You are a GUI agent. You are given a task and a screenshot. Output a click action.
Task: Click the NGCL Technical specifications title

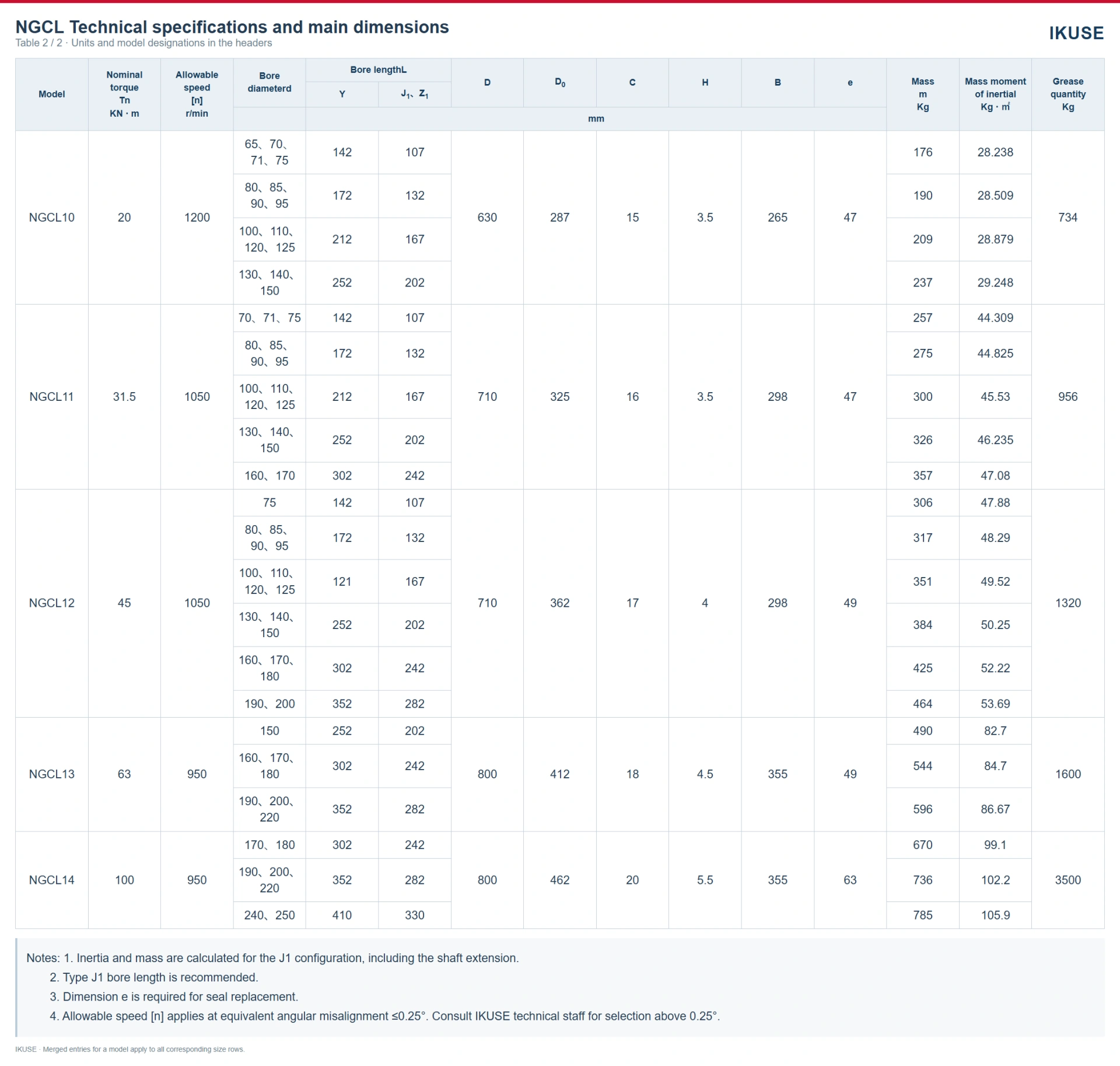(x=232, y=27)
